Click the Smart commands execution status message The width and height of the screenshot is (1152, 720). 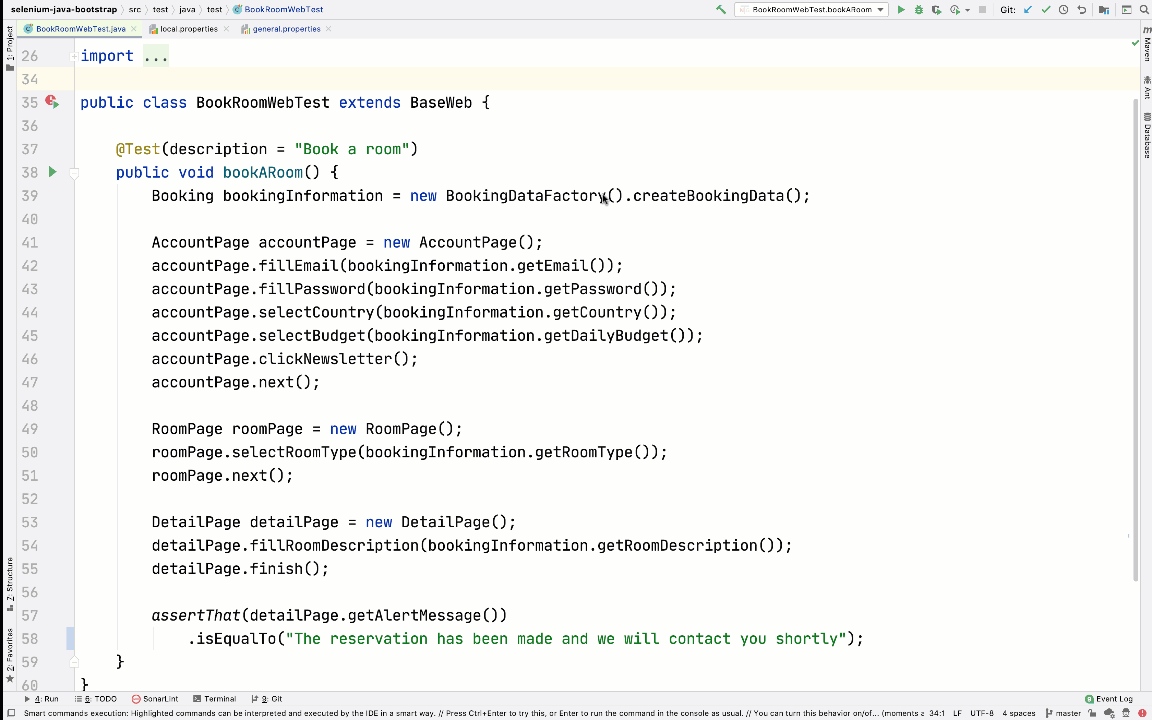[472, 713]
